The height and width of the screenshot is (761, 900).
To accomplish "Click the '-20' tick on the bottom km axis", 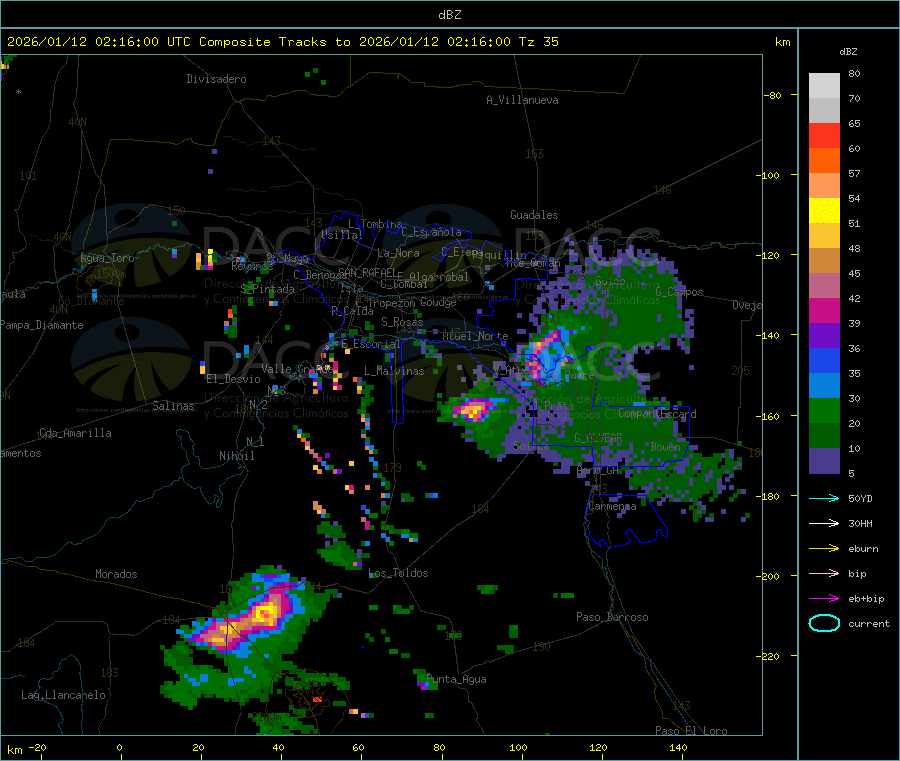I will point(38,747).
